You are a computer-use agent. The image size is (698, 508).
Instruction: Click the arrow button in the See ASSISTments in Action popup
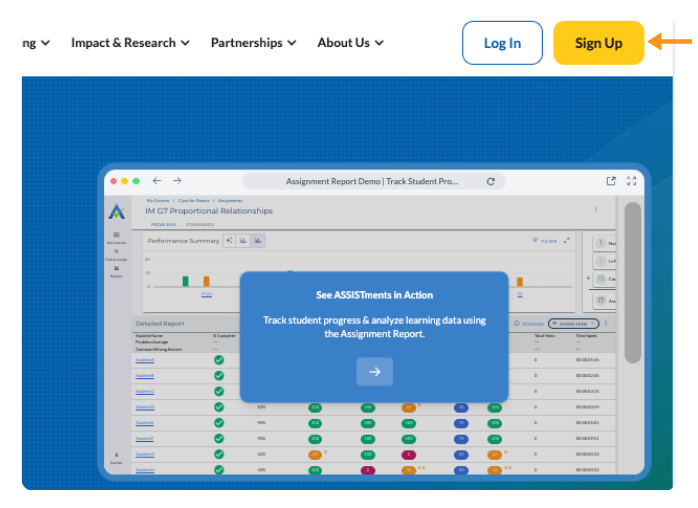tap(374, 371)
